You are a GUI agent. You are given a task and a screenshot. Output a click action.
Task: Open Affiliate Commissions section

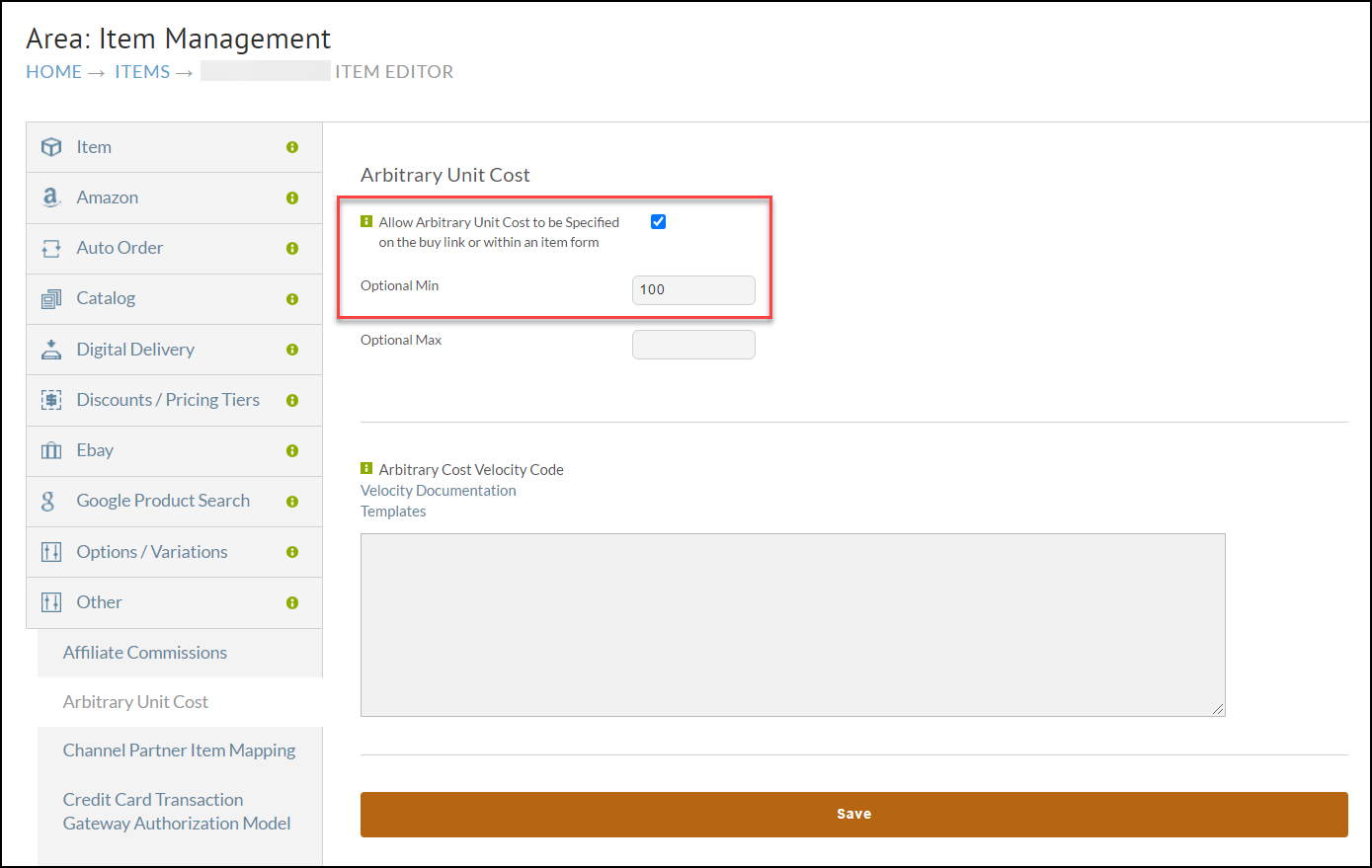(x=145, y=653)
